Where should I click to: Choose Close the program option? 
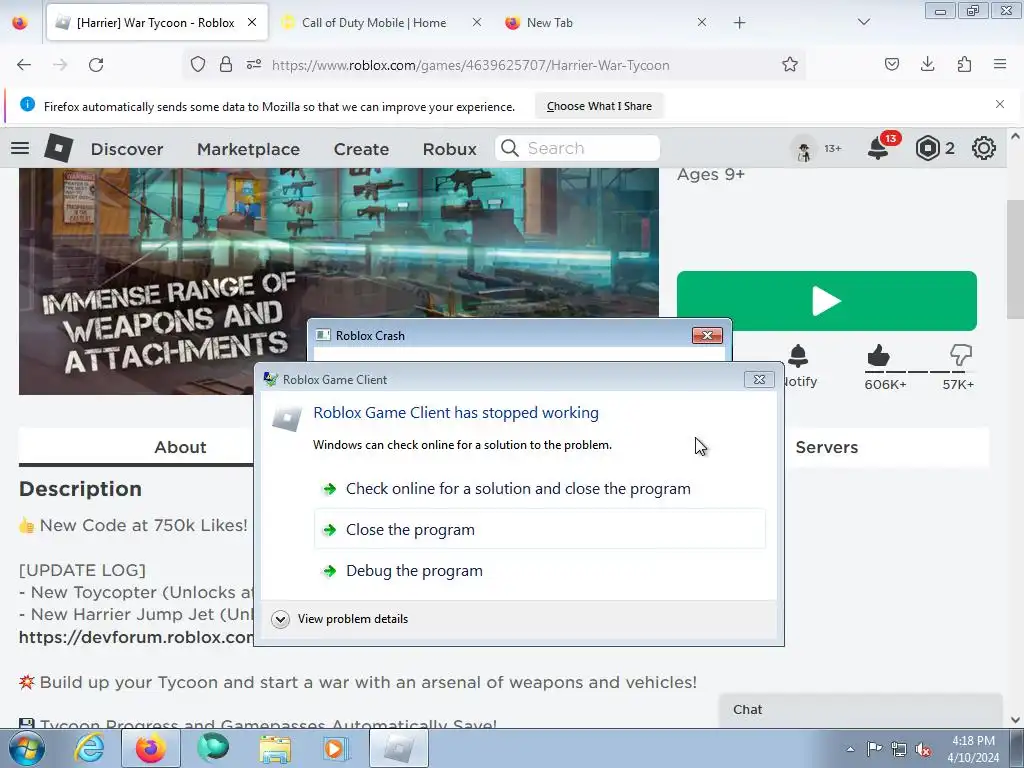pyautogui.click(x=540, y=530)
